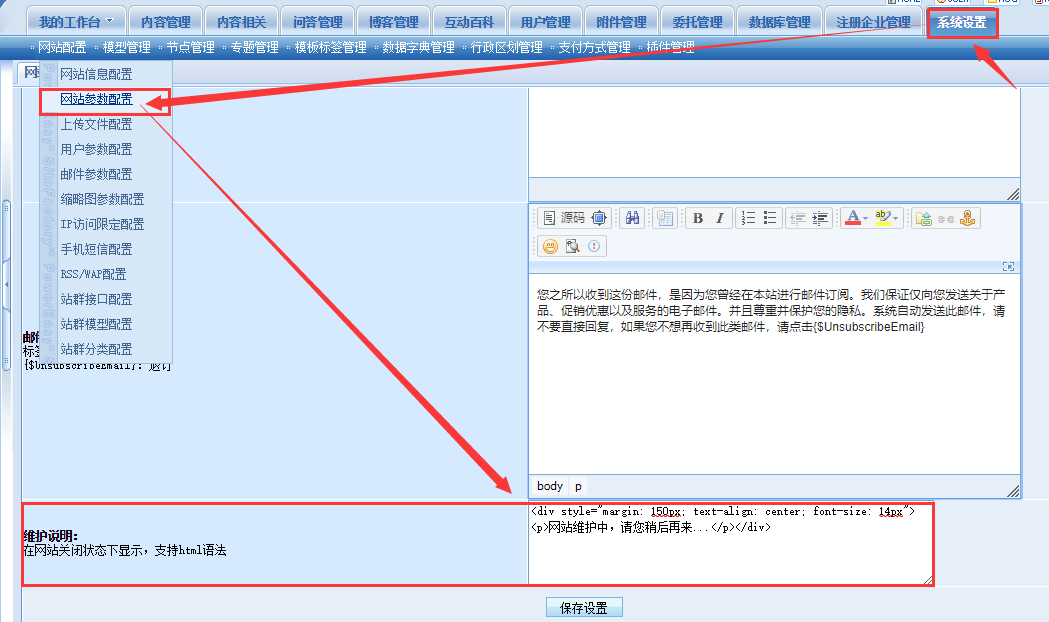Click 保存设置 button
Screen dimensions: 1049x622
pos(584,607)
